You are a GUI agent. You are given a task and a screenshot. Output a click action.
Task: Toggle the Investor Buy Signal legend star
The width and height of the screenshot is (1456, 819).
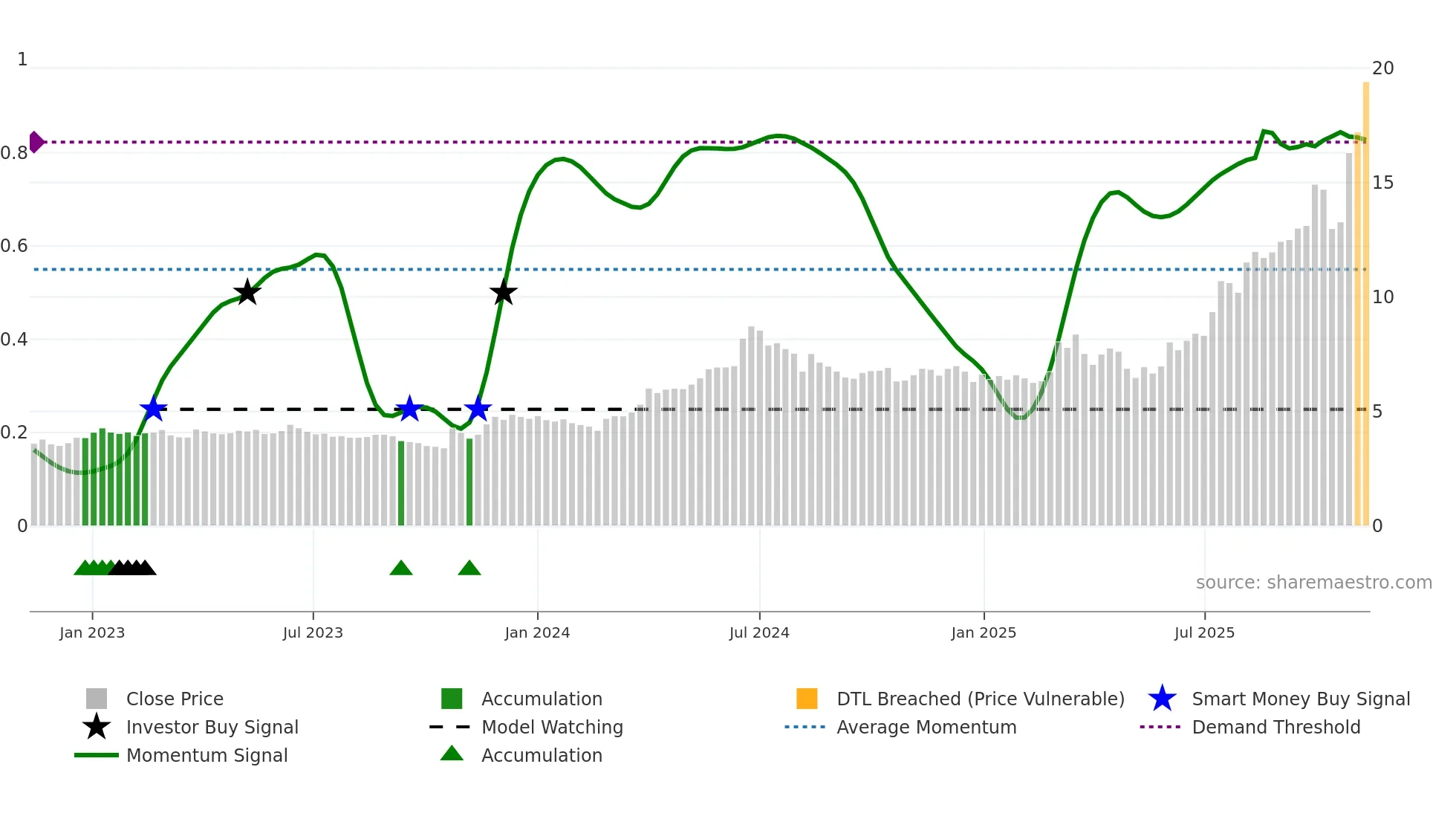pyautogui.click(x=97, y=727)
